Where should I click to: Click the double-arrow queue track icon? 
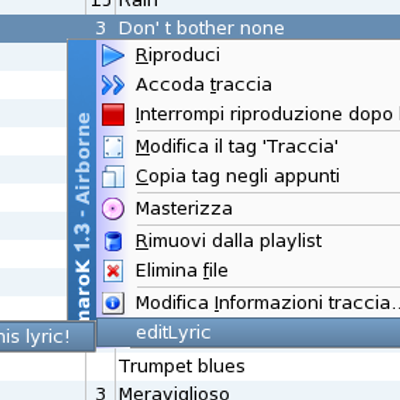[113, 85]
